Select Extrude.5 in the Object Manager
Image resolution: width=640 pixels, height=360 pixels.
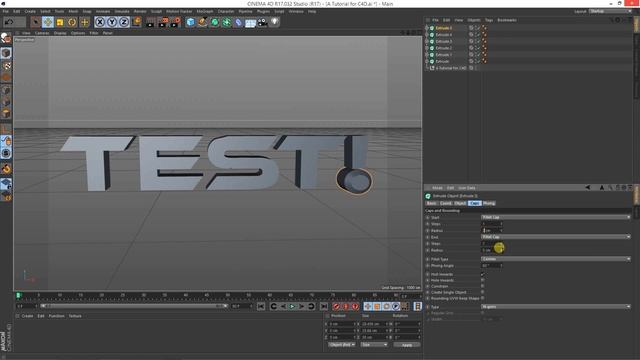[x=443, y=28]
